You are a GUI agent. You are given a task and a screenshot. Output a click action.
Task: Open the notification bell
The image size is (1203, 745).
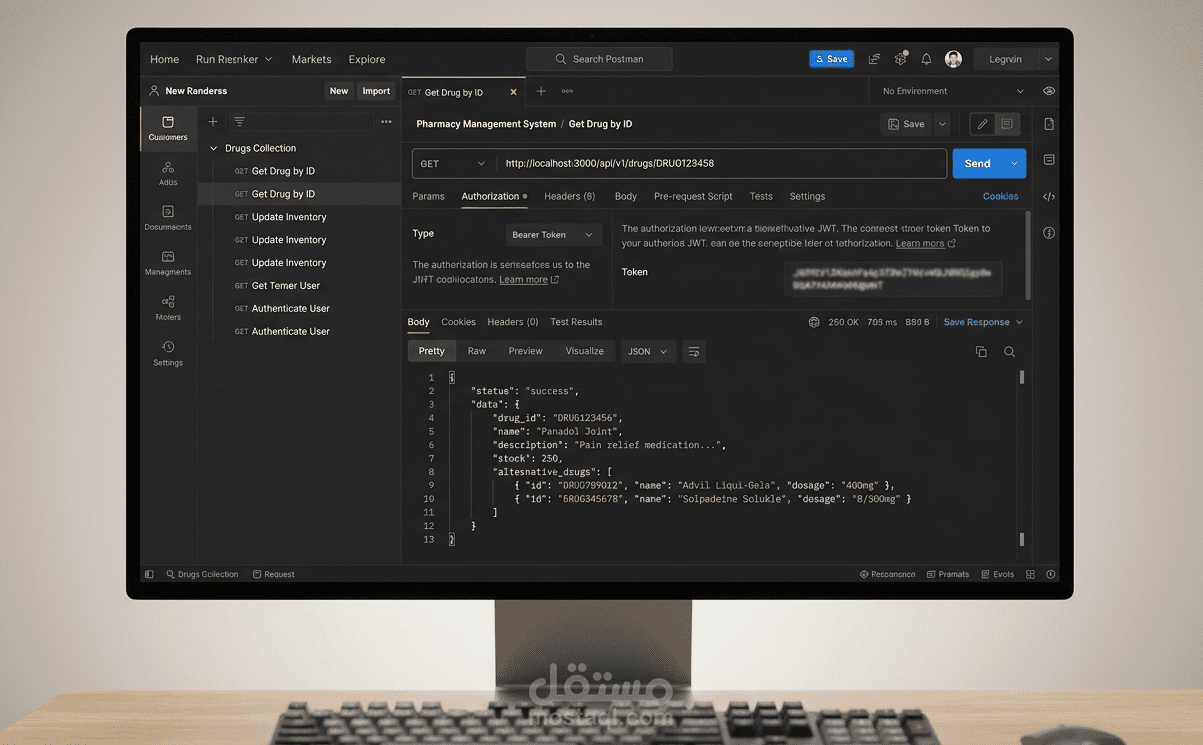pyautogui.click(x=926, y=58)
